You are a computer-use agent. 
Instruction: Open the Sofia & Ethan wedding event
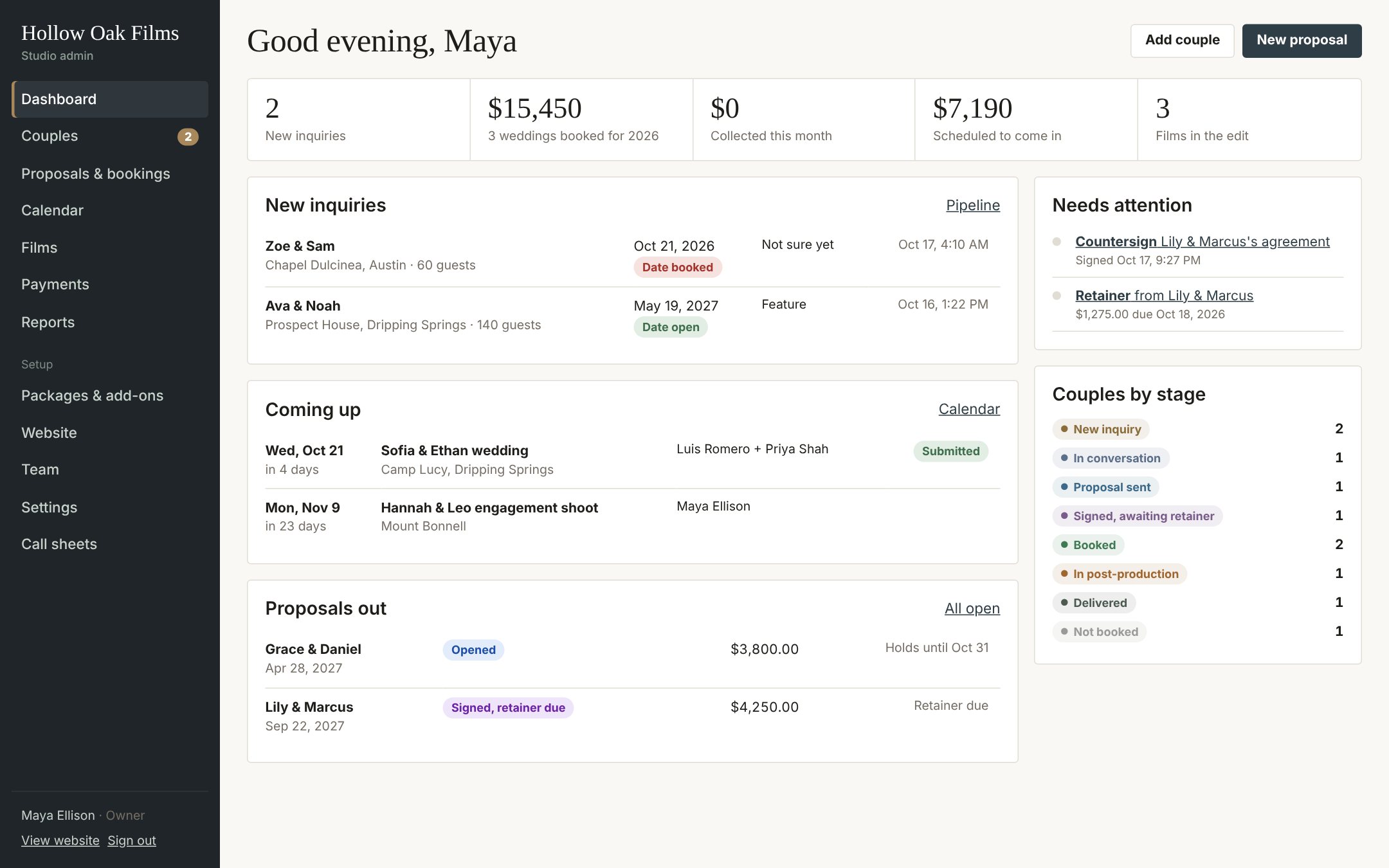(x=632, y=460)
